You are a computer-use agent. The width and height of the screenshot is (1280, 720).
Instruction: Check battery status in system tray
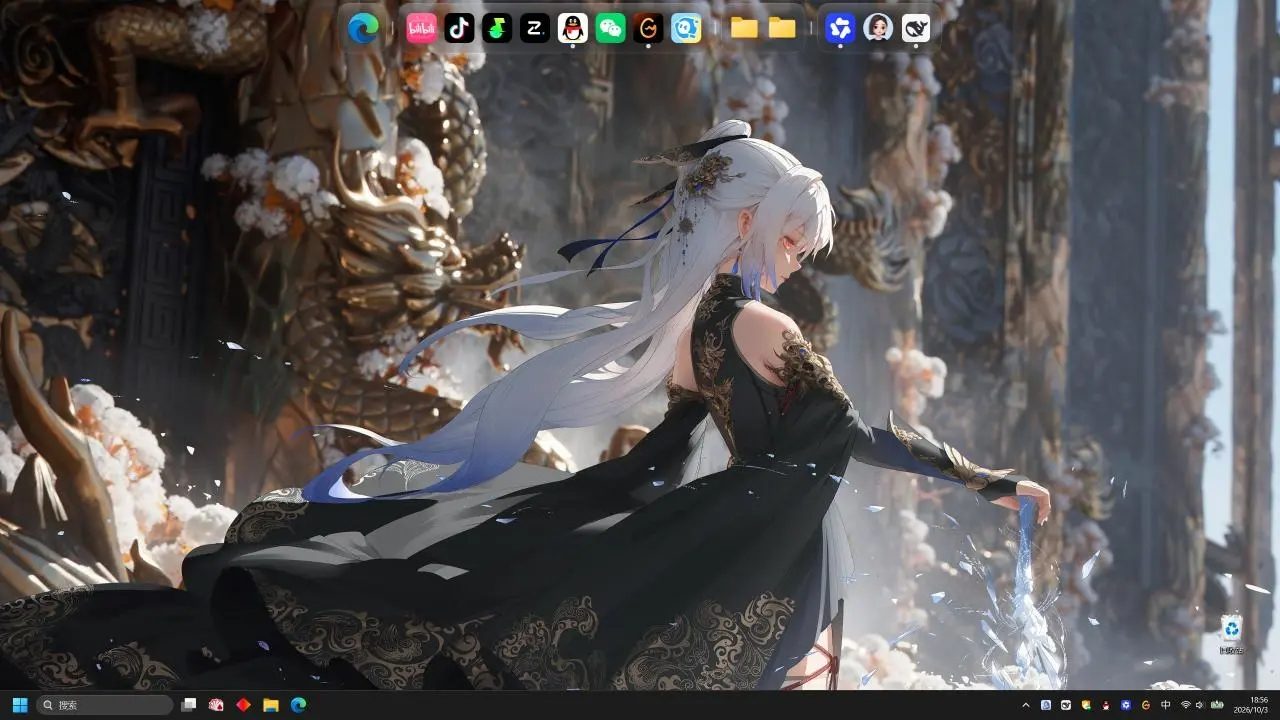[1217, 705]
